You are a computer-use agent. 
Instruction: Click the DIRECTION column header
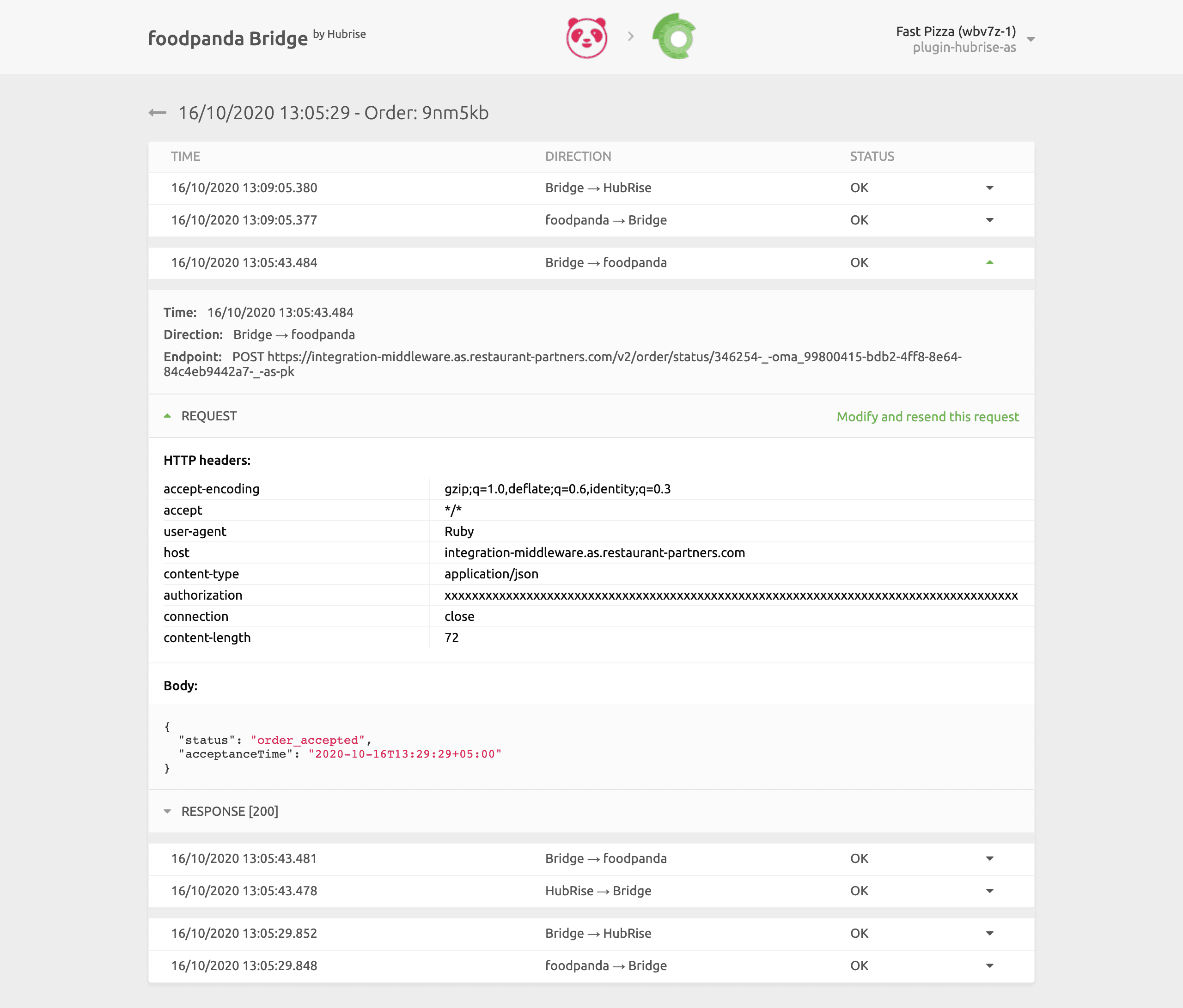tap(579, 156)
